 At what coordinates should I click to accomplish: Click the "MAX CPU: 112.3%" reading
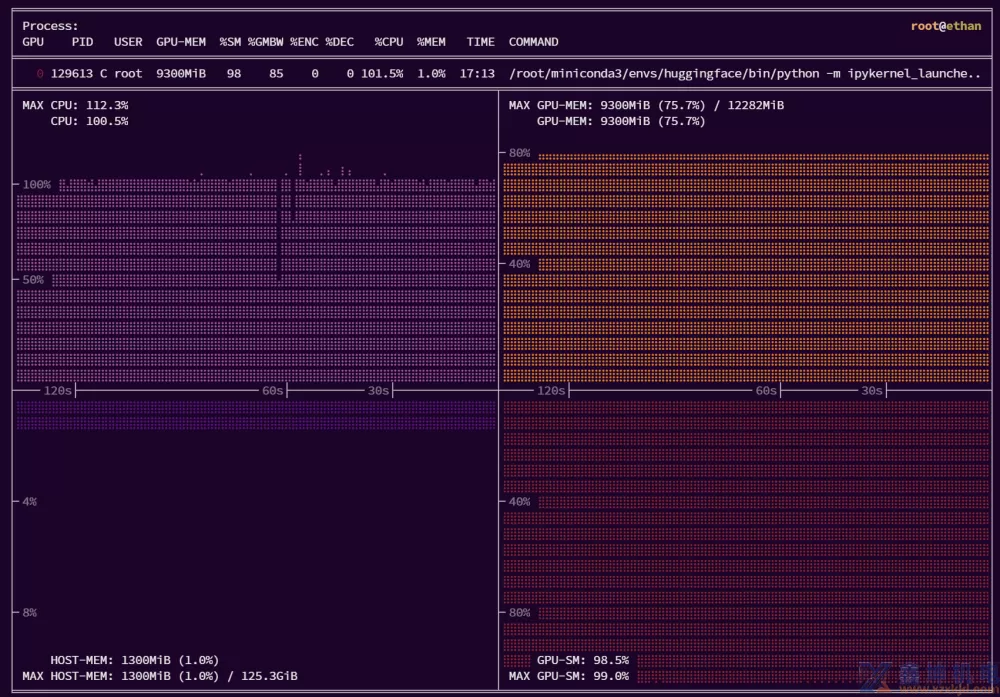coord(75,105)
